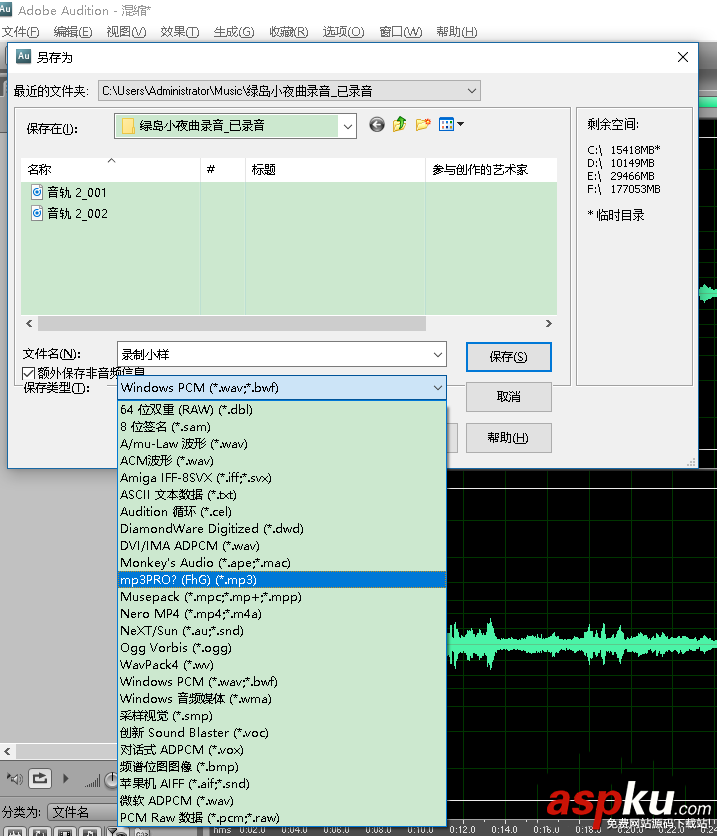Select 苹果机 AIFF (*.aif) format

pyautogui.click(x=281, y=784)
